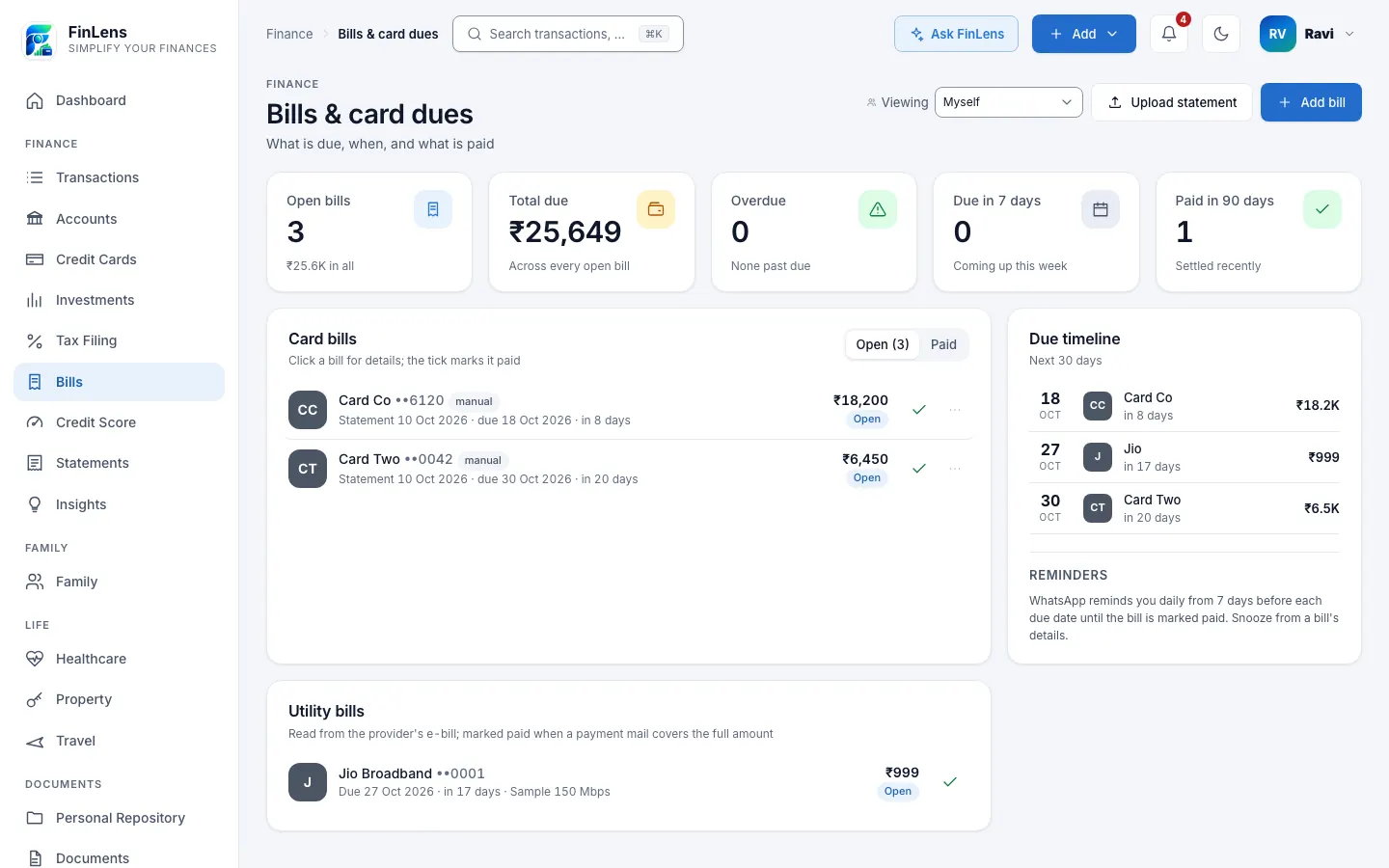Open notifications bell icon
Screen dimensions: 1389x868
click(x=1168, y=34)
